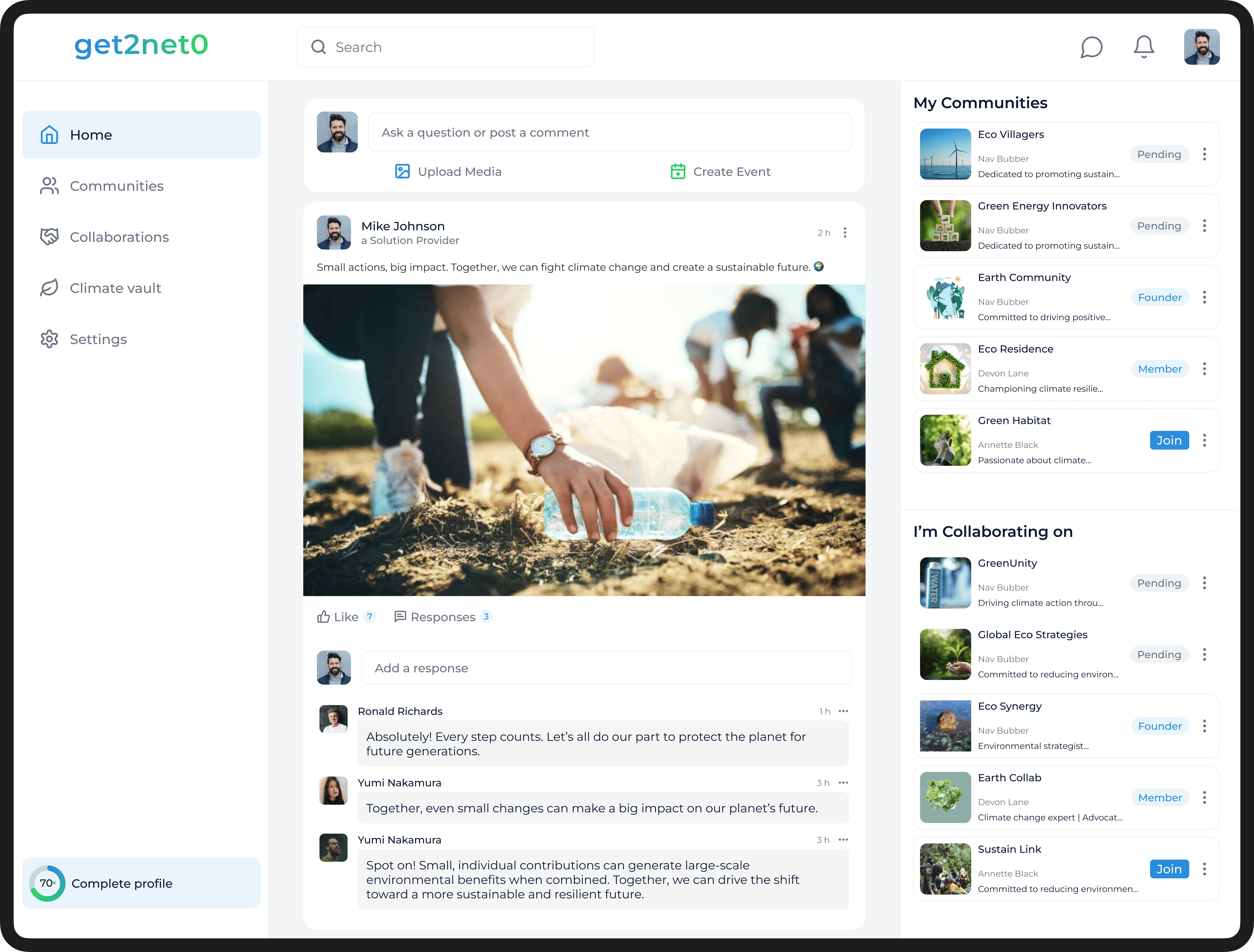The height and width of the screenshot is (952, 1254).
Task: Open Eco Villagers wind turbine thumbnail
Action: tap(946, 154)
